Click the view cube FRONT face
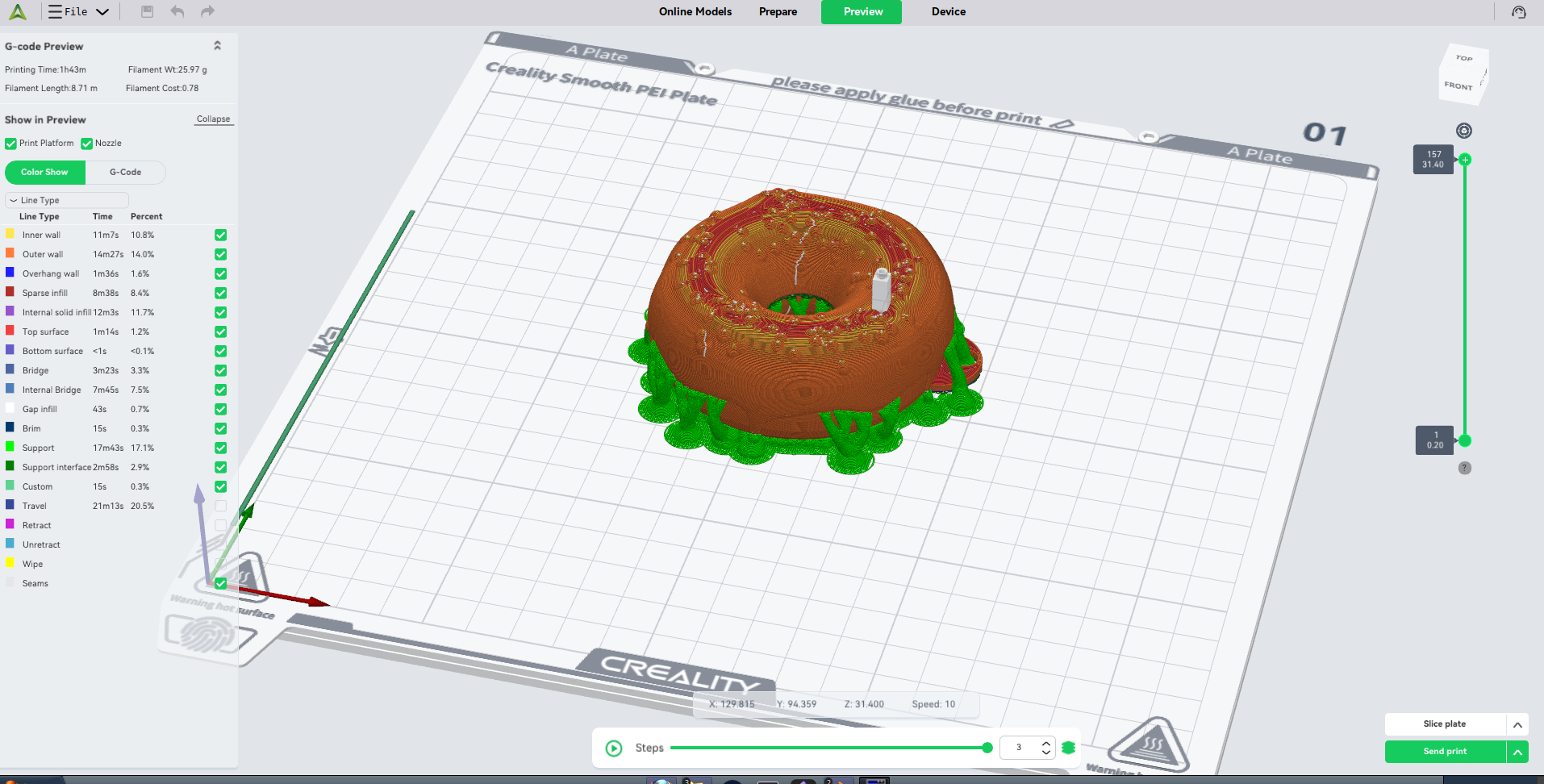1544x784 pixels. click(1458, 85)
